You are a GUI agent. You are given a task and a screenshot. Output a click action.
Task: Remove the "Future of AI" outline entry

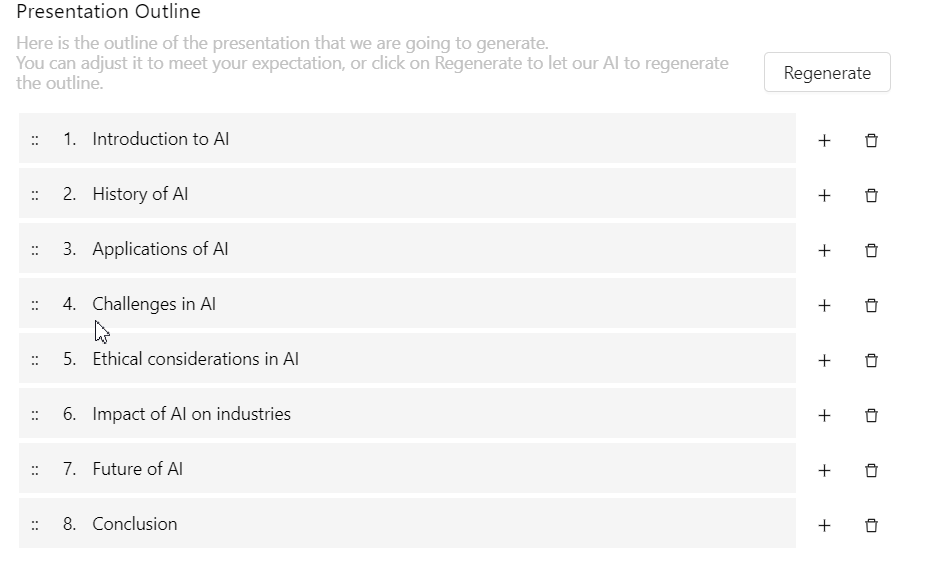point(871,469)
